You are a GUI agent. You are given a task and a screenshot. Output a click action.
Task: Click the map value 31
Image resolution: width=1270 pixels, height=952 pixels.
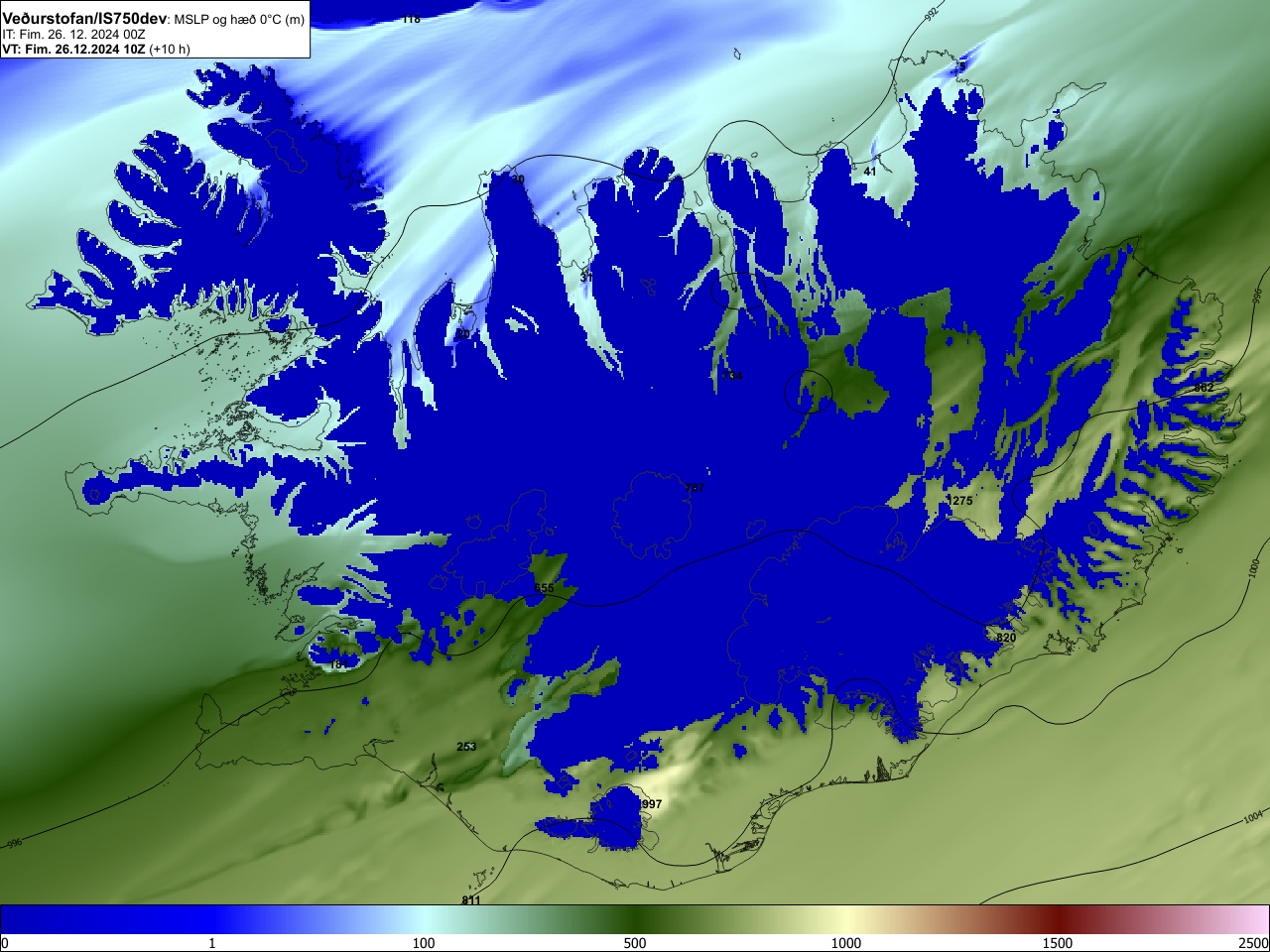[586, 277]
